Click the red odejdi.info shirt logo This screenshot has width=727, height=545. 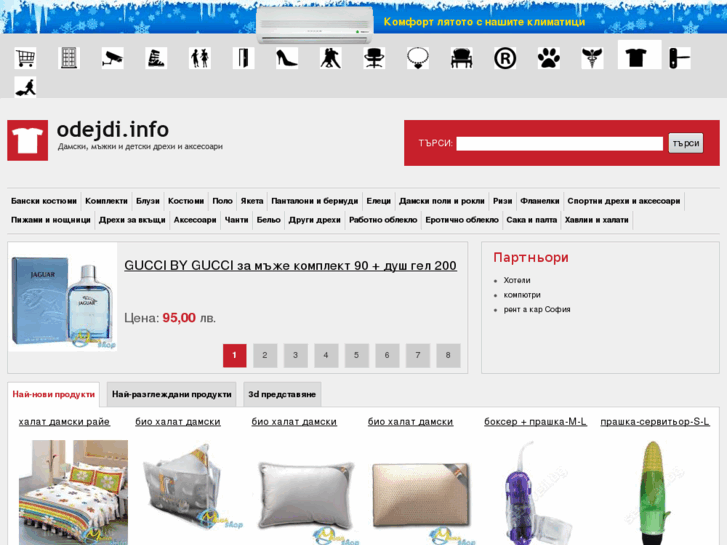point(27,140)
